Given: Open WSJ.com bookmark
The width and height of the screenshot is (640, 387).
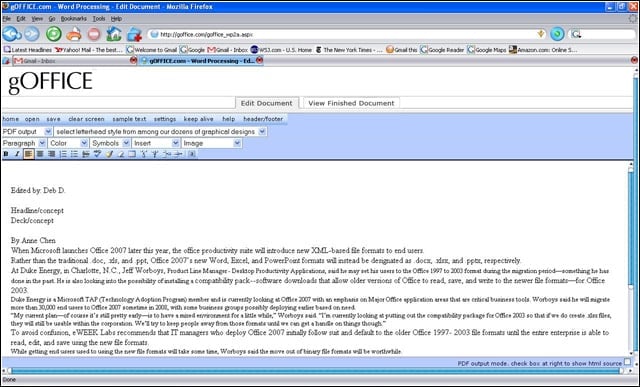Looking at the screenshot, I should click(281, 49).
